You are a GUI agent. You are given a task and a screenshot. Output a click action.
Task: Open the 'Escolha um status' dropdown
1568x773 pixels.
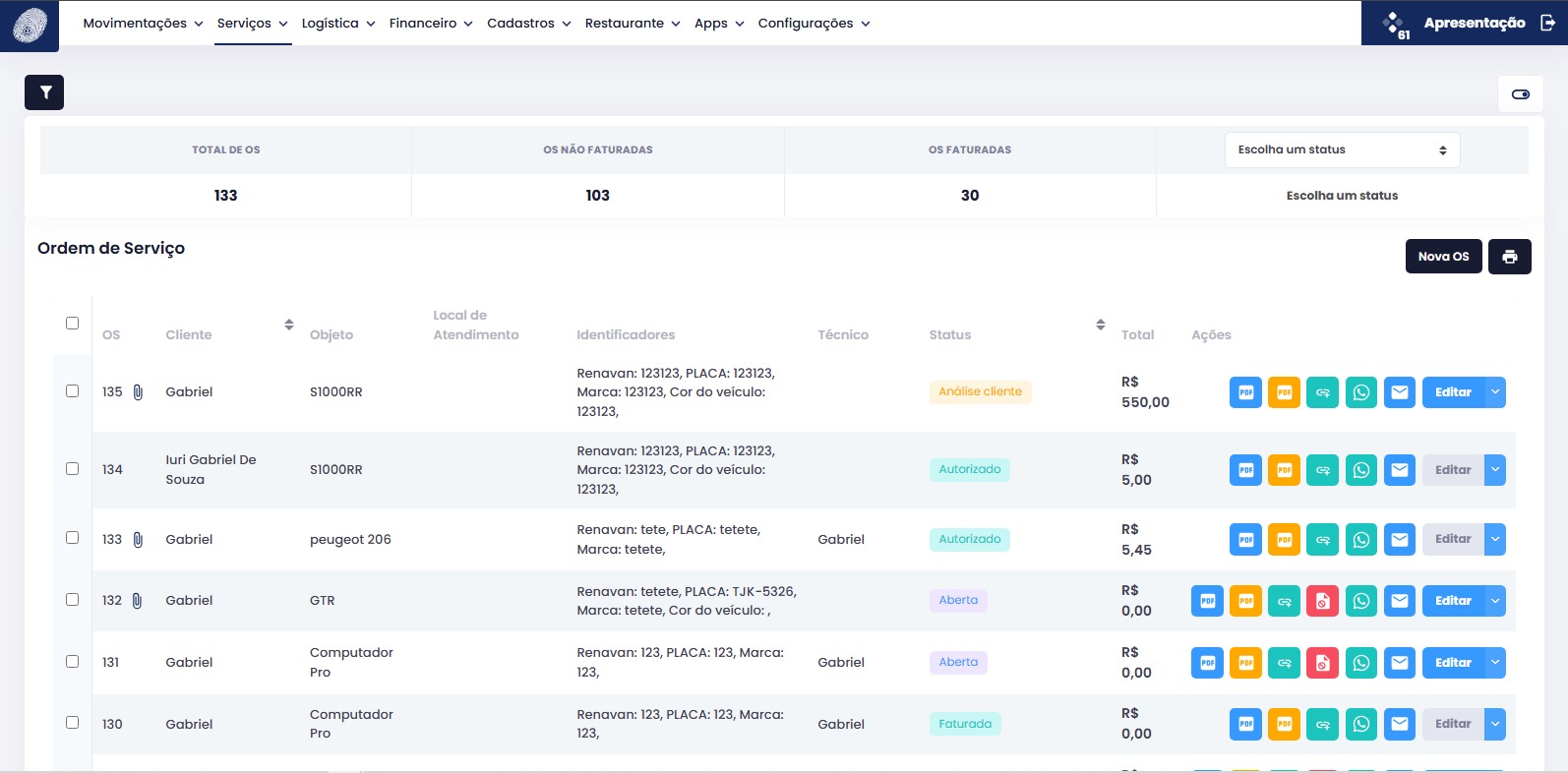[x=1342, y=149]
